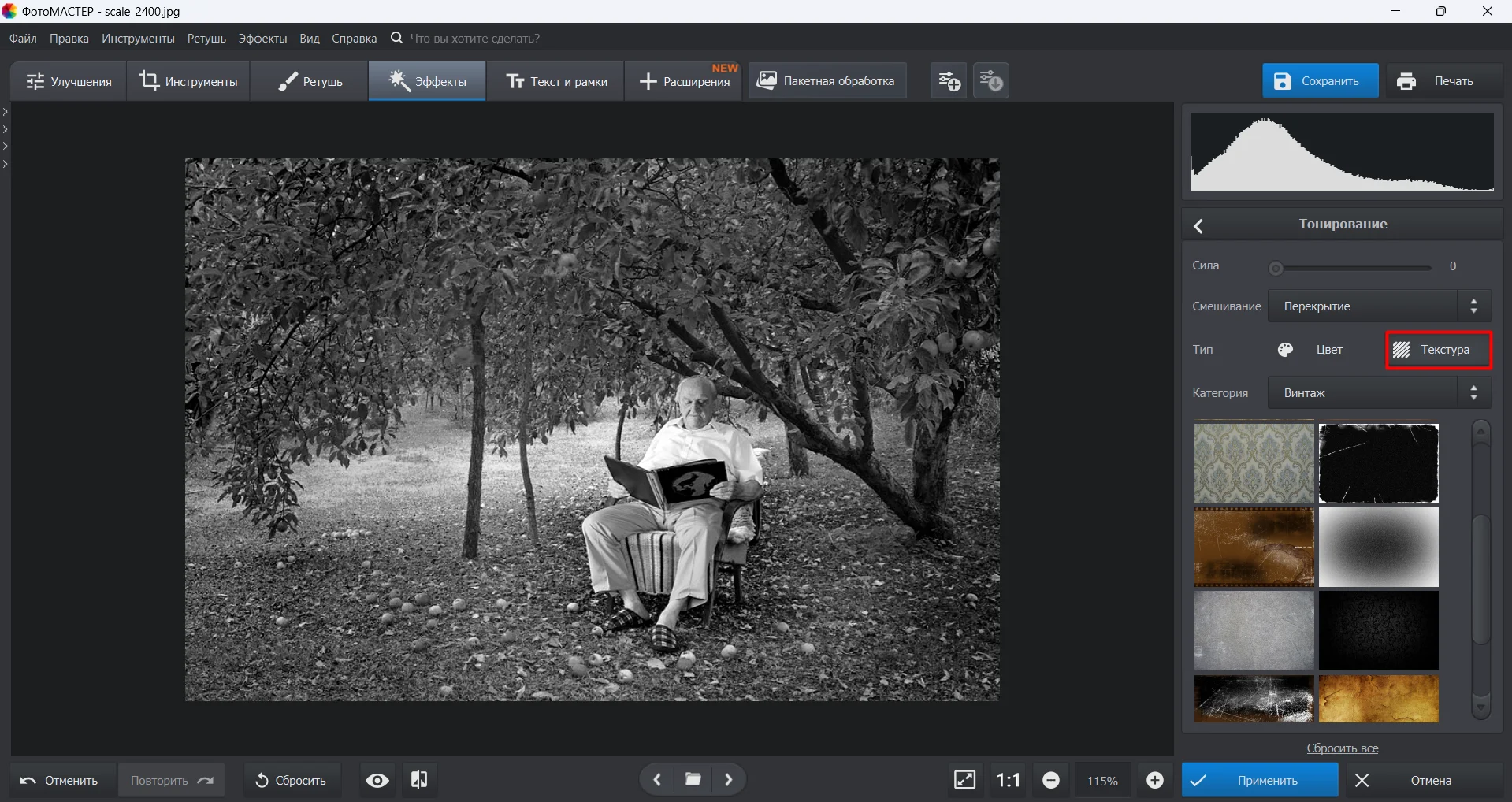Set zoom to 1:1 actual size
The image size is (1512, 802).
(1009, 780)
